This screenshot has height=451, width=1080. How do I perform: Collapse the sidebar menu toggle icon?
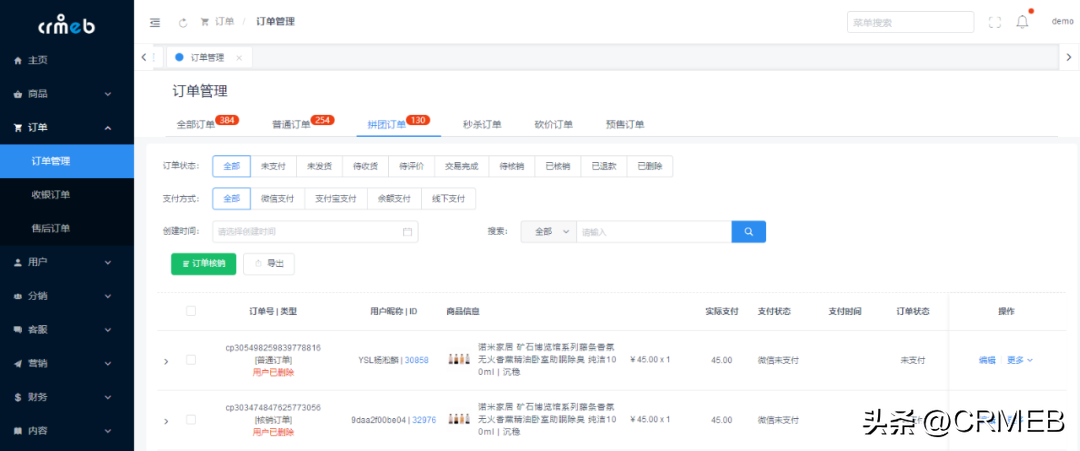click(x=155, y=22)
